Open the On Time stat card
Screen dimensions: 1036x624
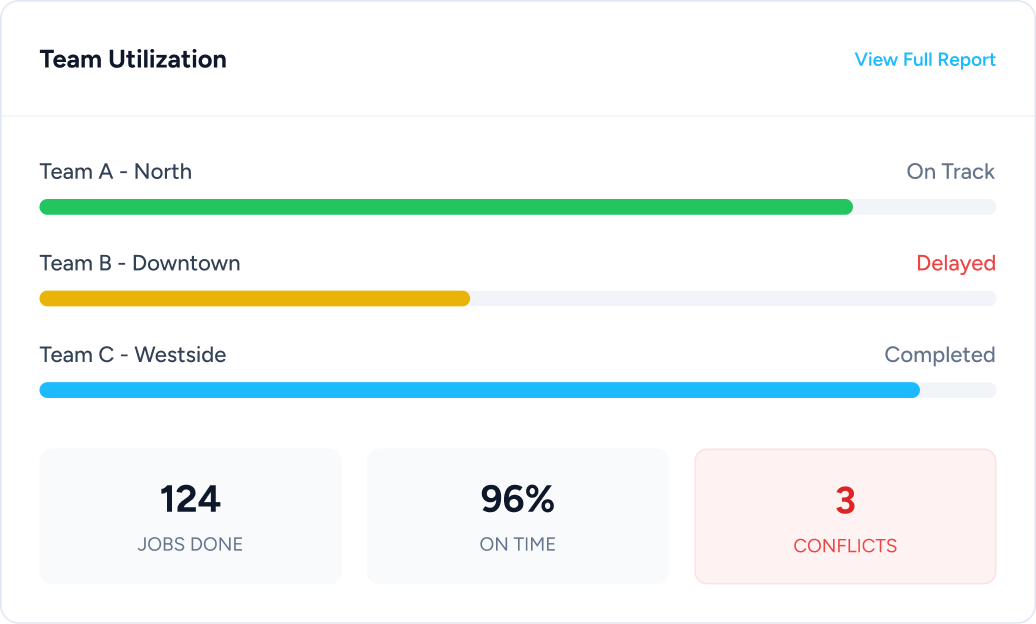(x=517, y=516)
